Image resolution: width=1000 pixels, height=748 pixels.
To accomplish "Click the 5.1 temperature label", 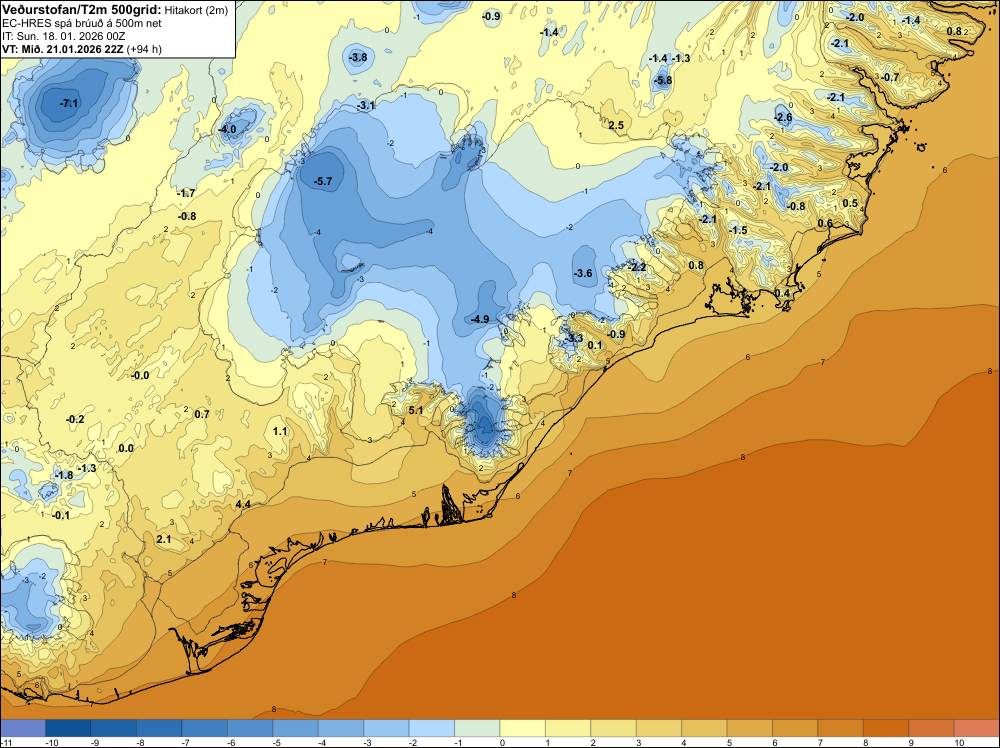I will [x=416, y=411].
